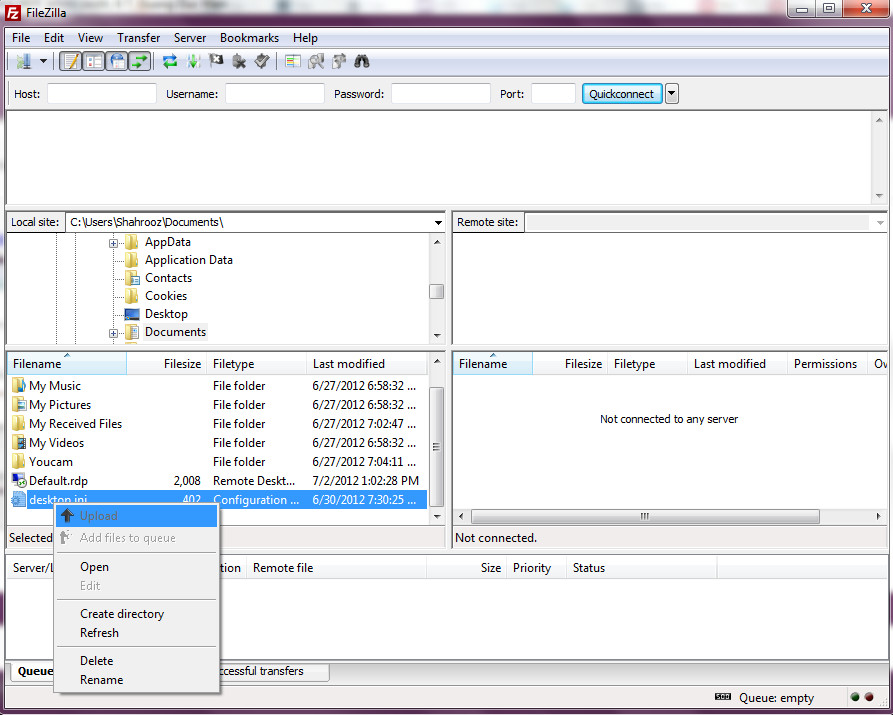Click the My Videos folder icon
The width and height of the screenshot is (893, 715).
pos(19,443)
